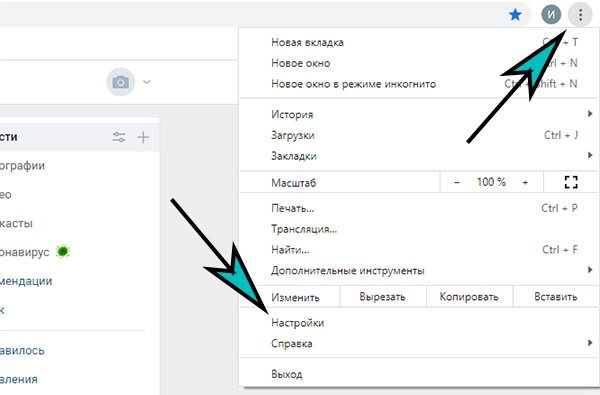Image resolution: width=600 pixels, height=395 pixels.
Task: Expand Дополнительные инструменты submenu
Action: [419, 271]
